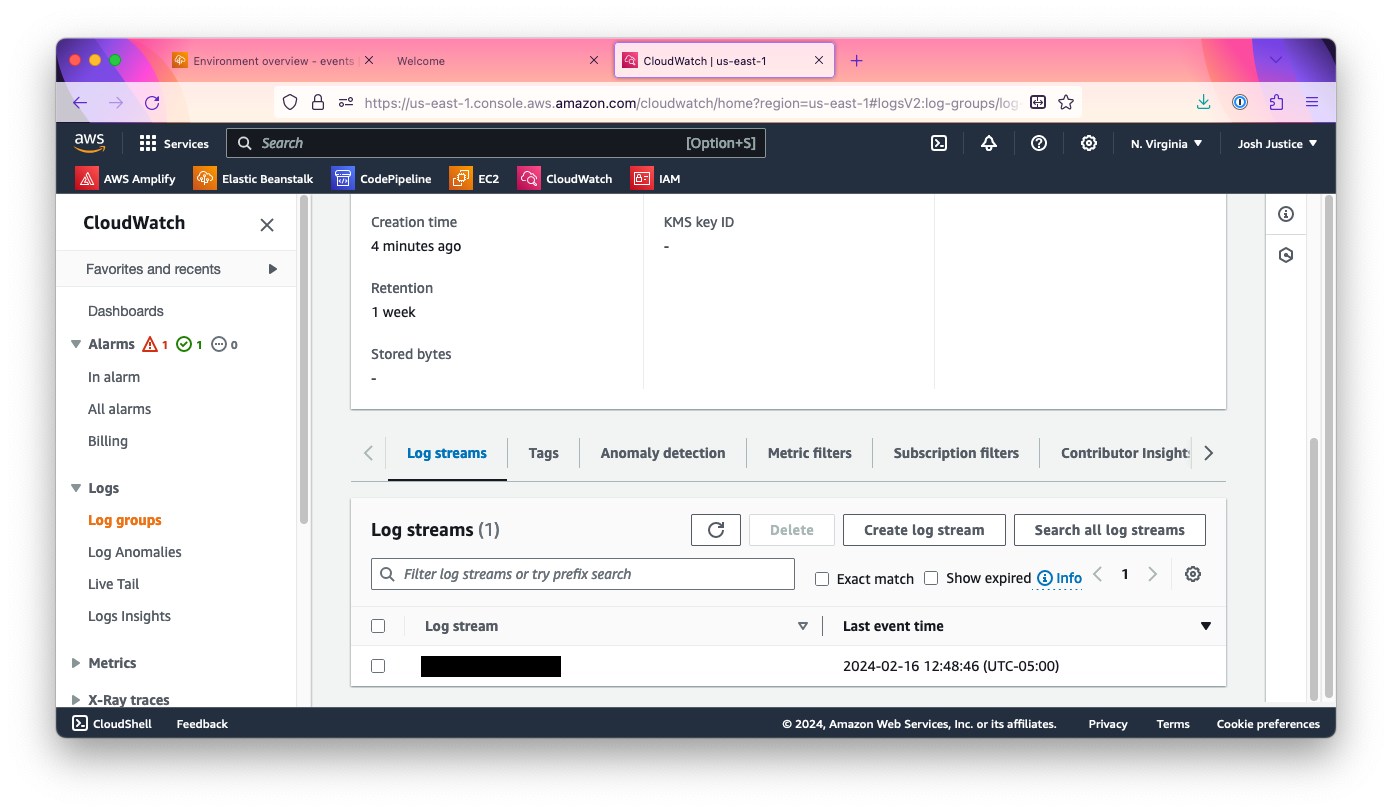Open Feedback in the footer
The width and height of the screenshot is (1392, 812).
point(202,724)
